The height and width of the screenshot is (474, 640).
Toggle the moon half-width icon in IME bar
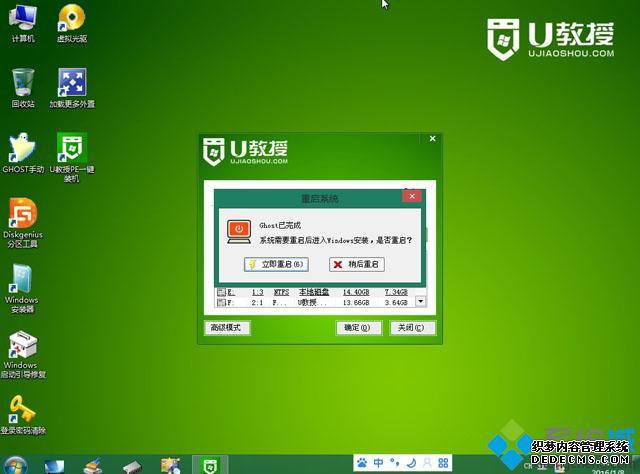pos(411,463)
